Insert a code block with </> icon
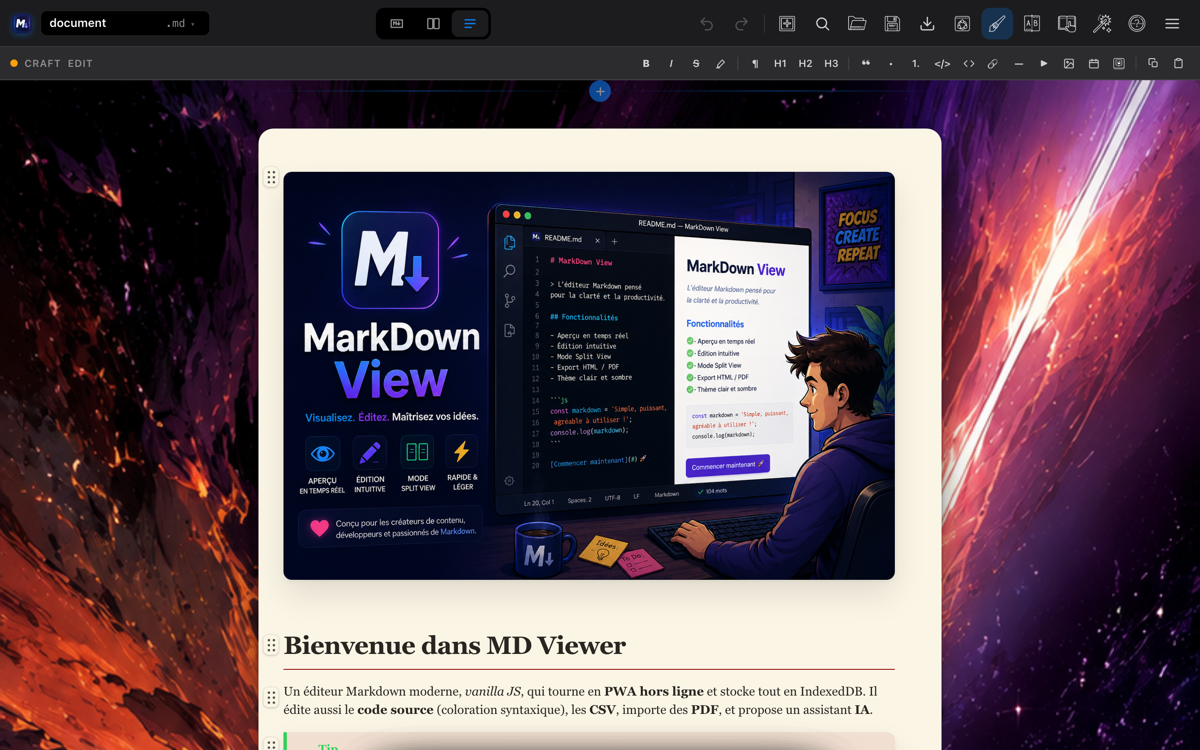The image size is (1200, 750). point(942,63)
